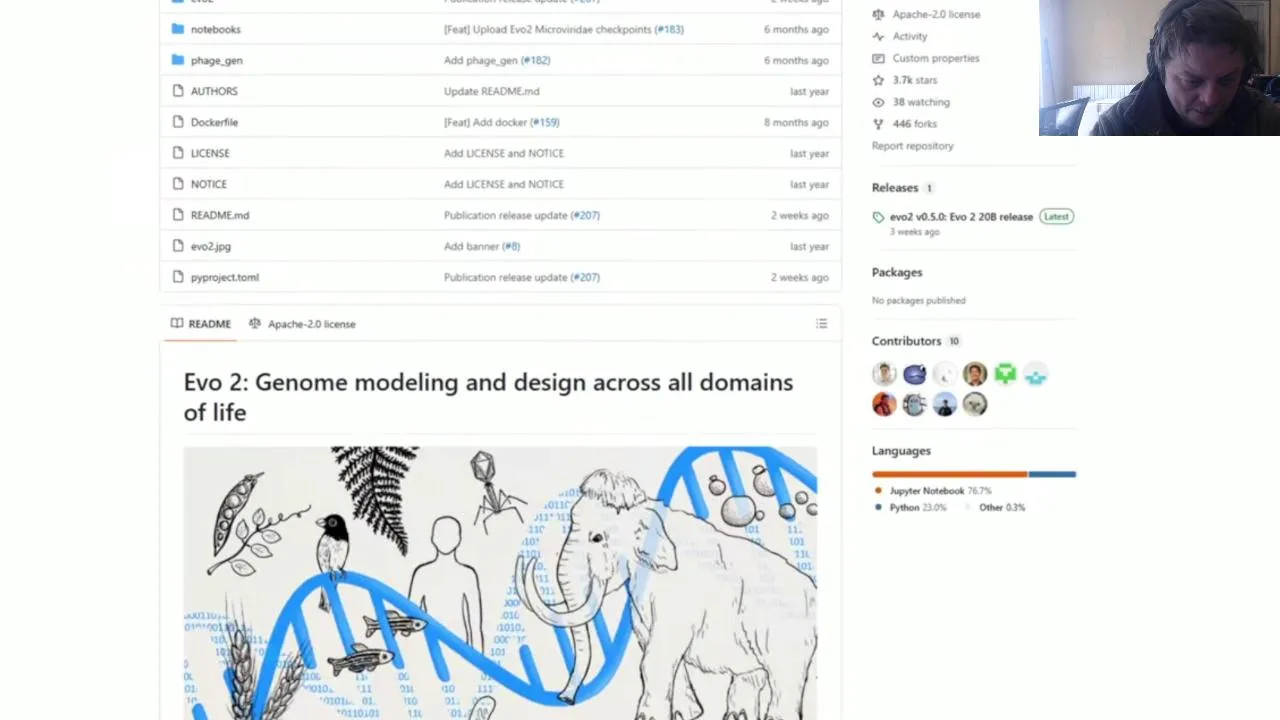Open the README outline menu
This screenshot has height=720, width=1280.
pos(821,324)
